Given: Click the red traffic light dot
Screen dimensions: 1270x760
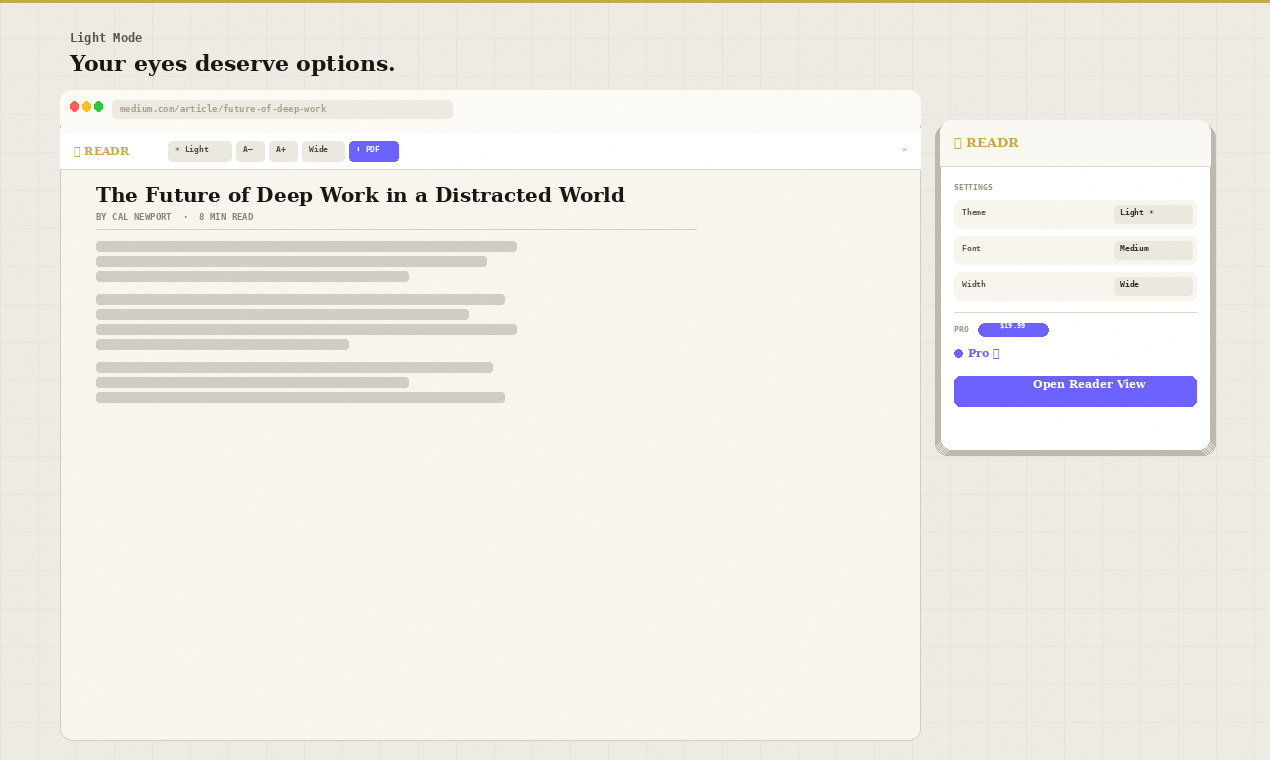Looking at the screenshot, I should point(74,105).
